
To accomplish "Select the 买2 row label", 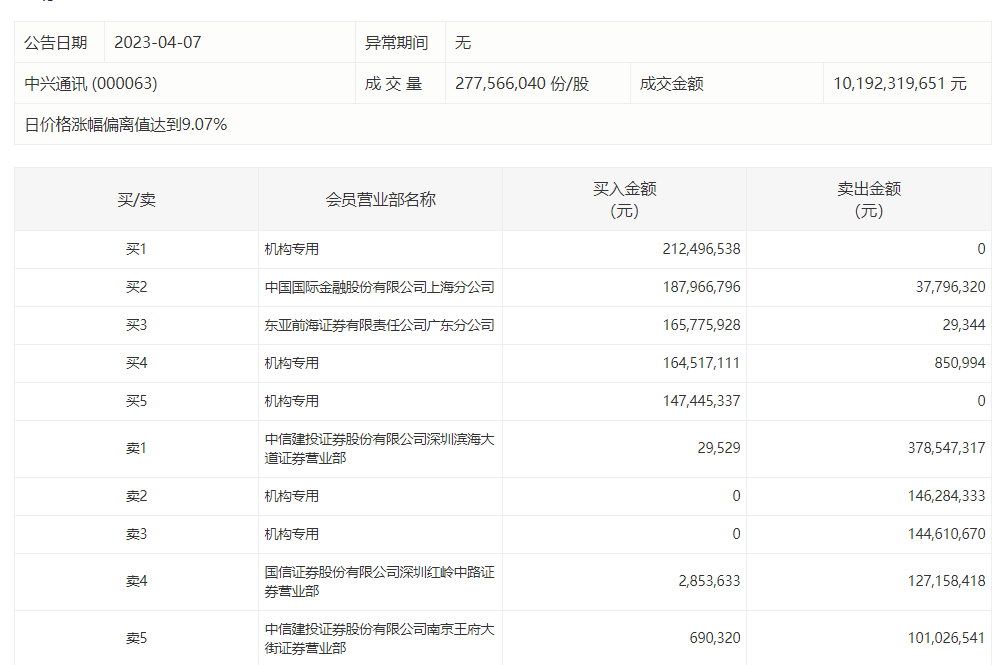I will tap(136, 287).
